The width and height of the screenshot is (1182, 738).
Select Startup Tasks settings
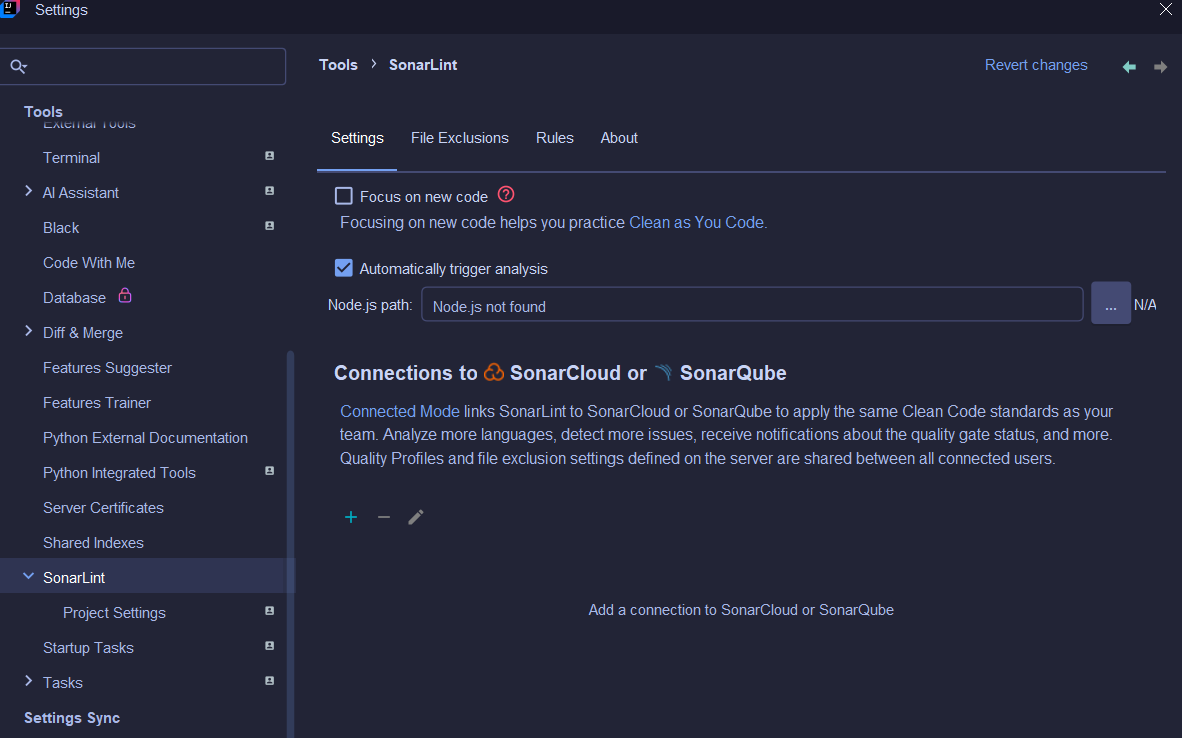[88, 648]
